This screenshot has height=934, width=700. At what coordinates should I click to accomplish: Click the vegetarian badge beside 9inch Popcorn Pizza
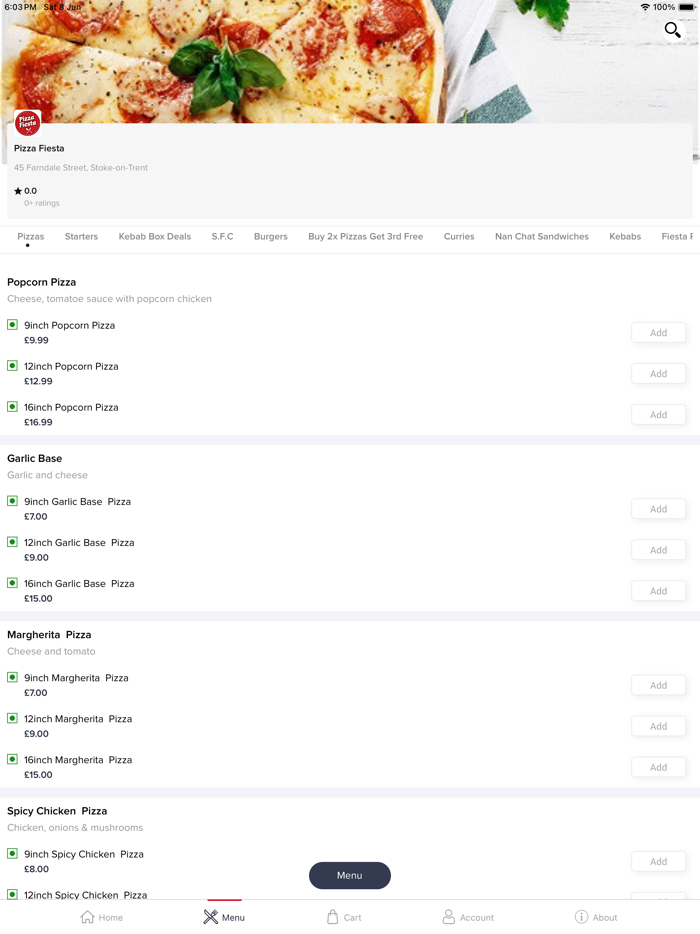pyautogui.click(x=11, y=325)
